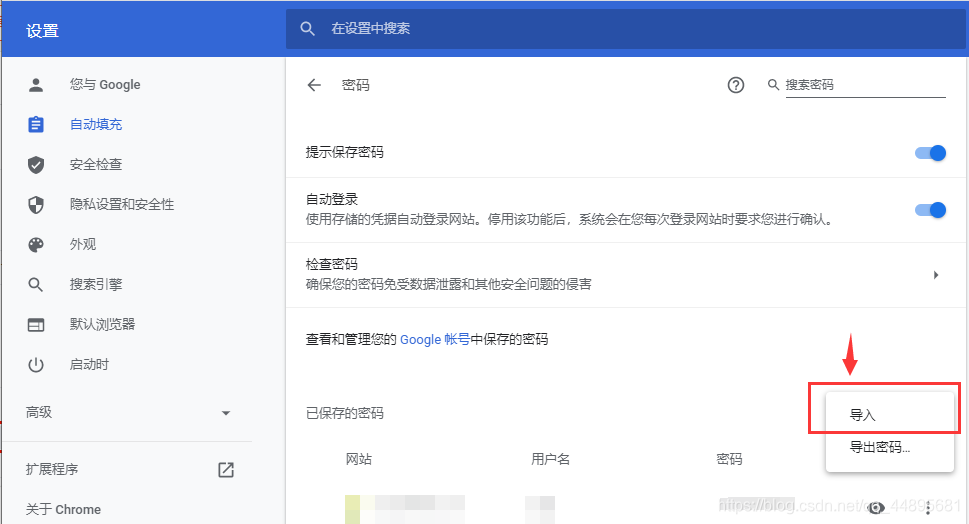Click the 自动登录 label text

[332, 200]
